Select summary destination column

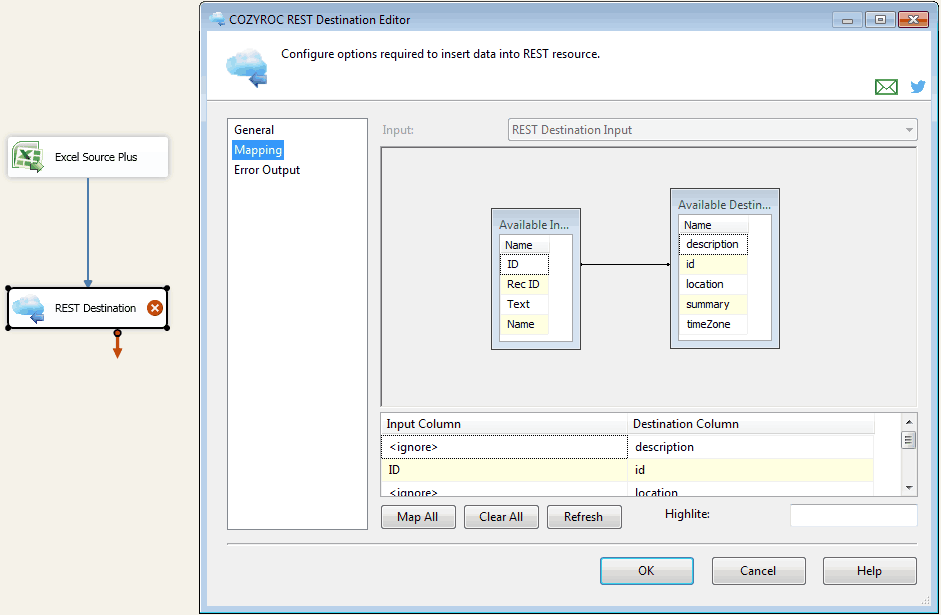point(713,304)
